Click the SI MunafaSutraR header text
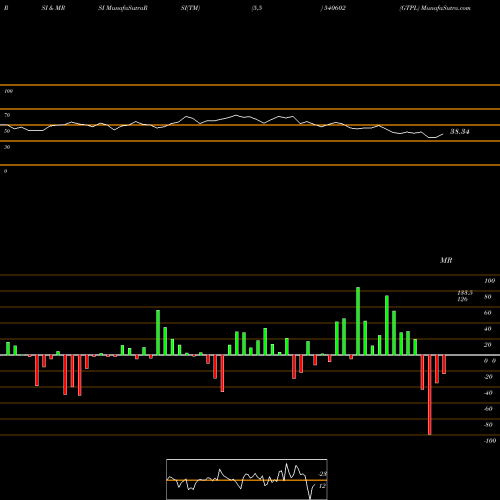 pyautogui.click(x=123, y=8)
